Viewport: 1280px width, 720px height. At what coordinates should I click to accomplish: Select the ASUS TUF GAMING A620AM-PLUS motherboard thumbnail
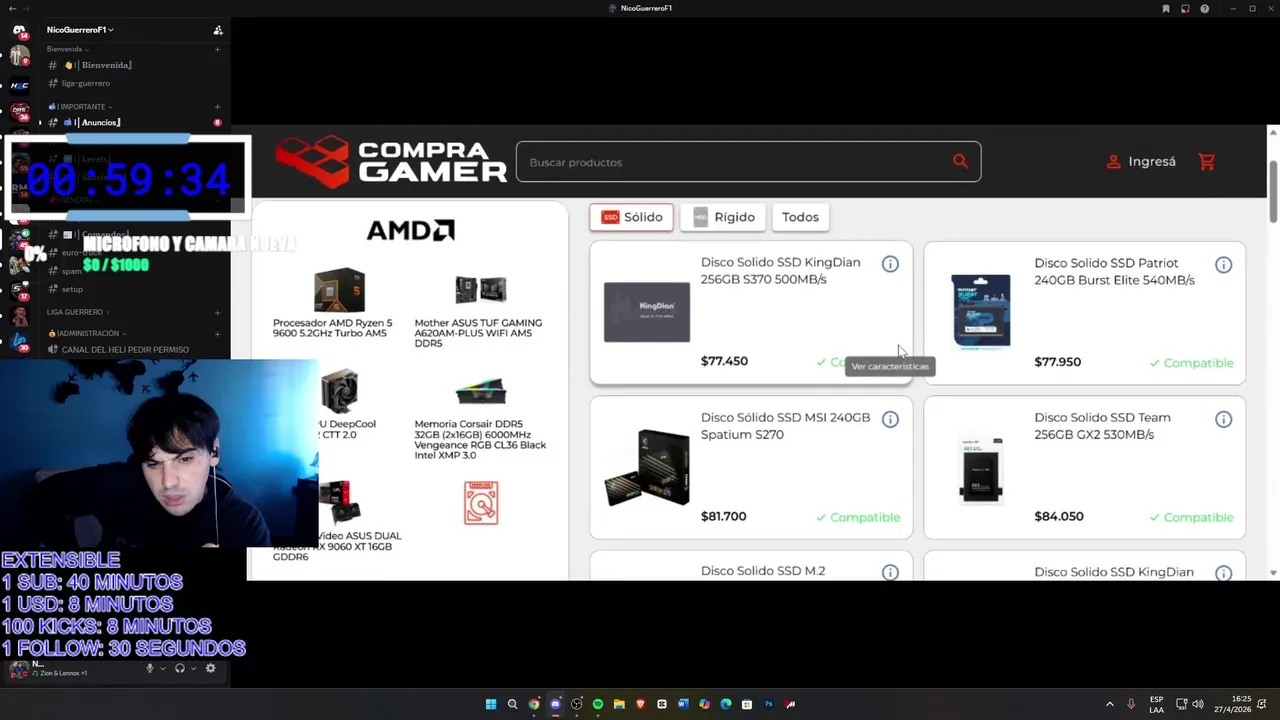(480, 290)
